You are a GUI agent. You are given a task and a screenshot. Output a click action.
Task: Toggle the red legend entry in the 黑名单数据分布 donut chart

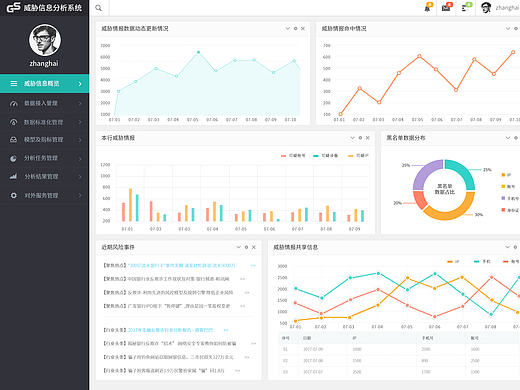[510, 210]
